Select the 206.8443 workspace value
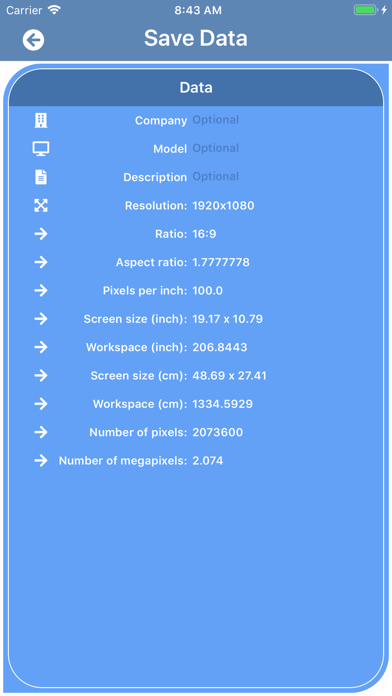This screenshot has height=696, width=392. coord(220,347)
